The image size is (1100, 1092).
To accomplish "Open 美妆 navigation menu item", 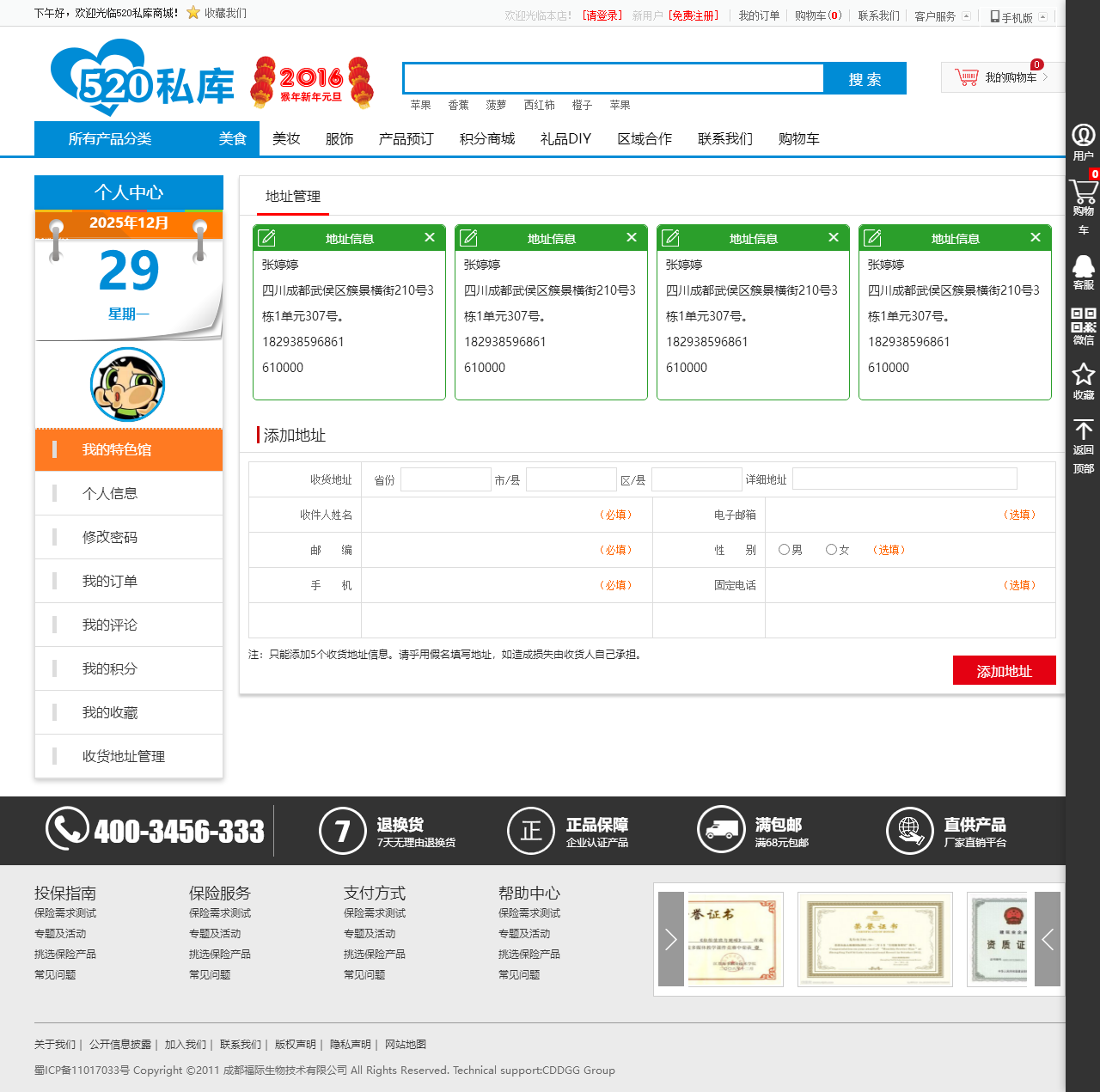I will [x=286, y=139].
